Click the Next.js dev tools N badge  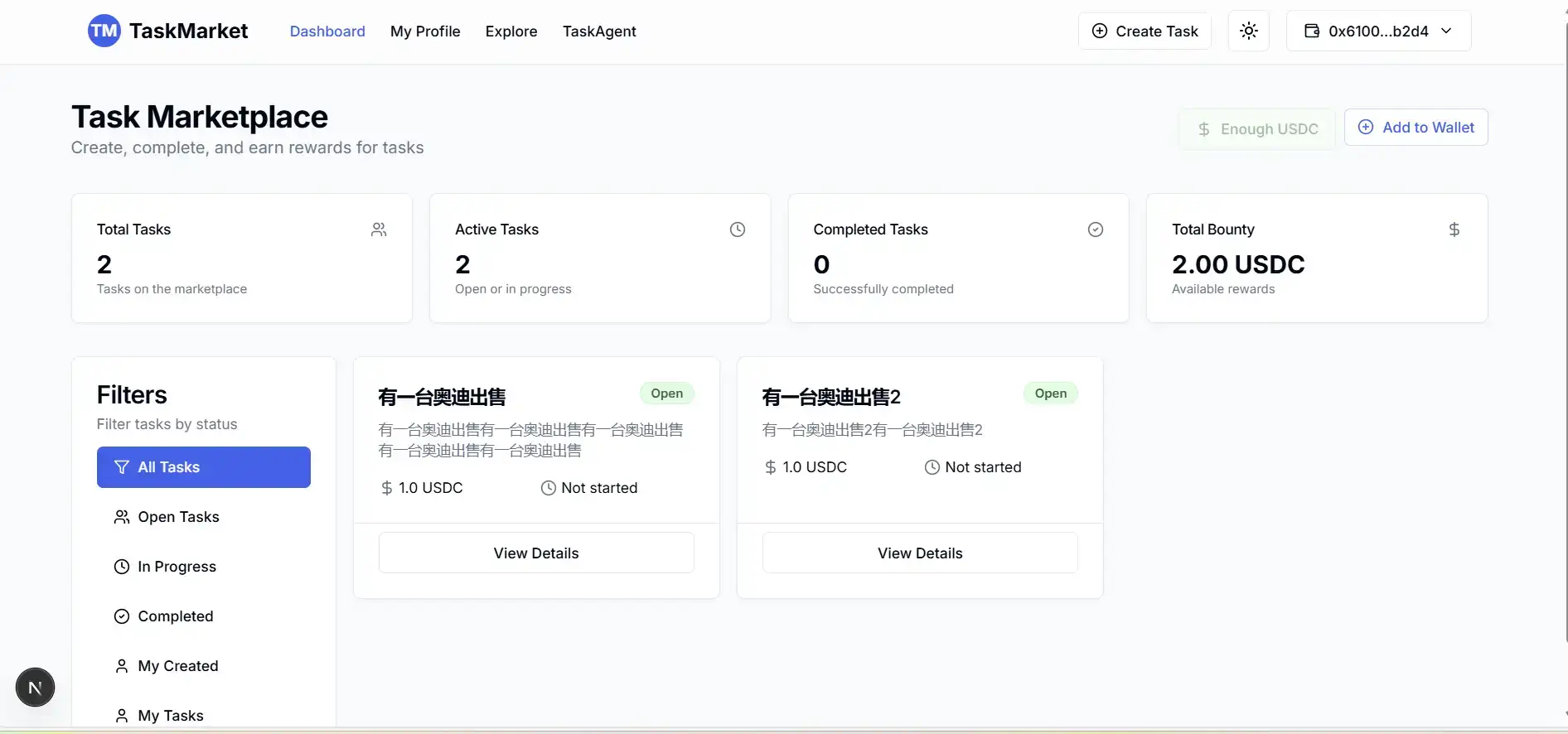point(35,688)
